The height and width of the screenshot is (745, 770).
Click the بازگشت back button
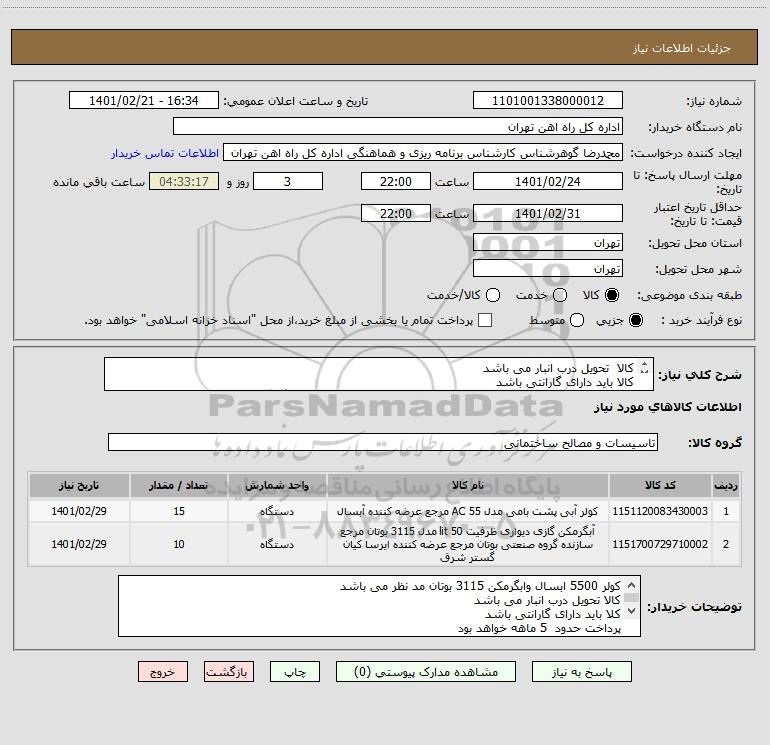tap(229, 672)
